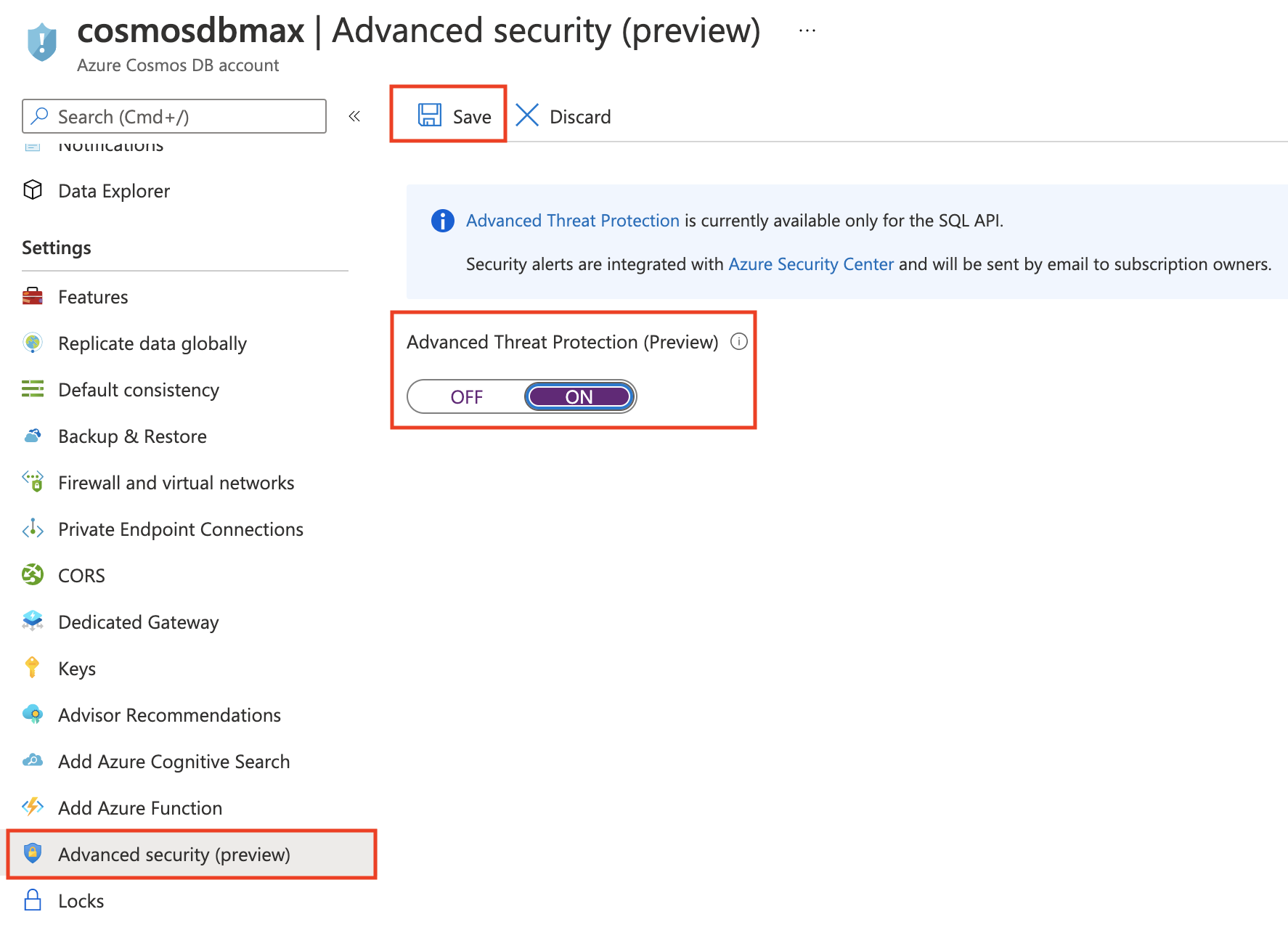This screenshot has height=925, width=1288.
Task: Confirm ON is selected for threat protection
Action: coord(579,396)
